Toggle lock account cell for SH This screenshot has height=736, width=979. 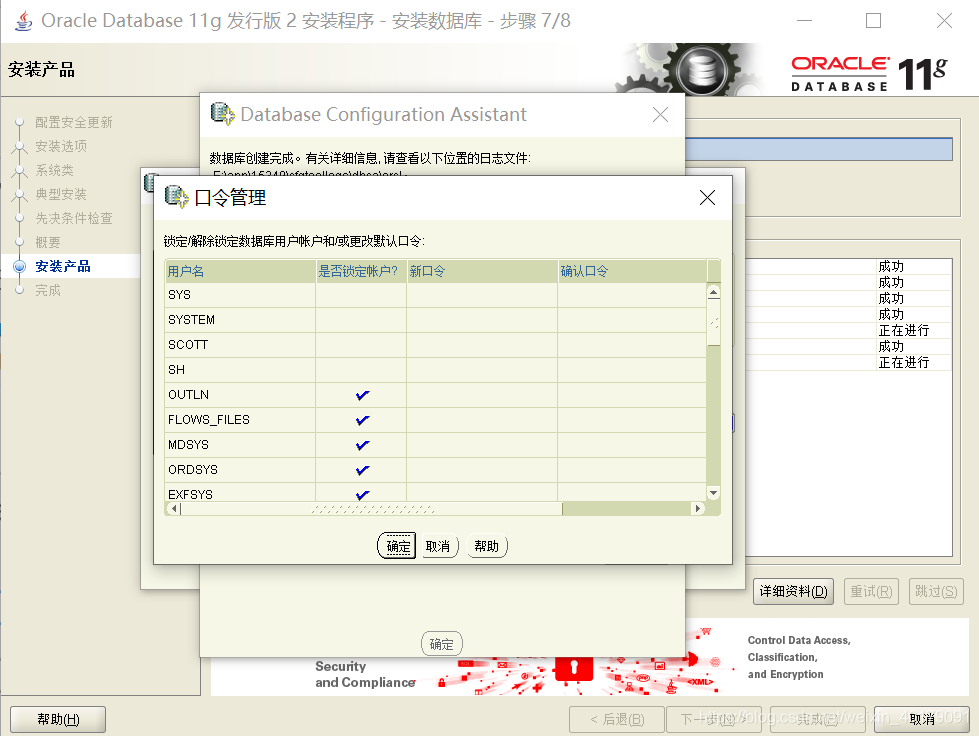coord(361,370)
